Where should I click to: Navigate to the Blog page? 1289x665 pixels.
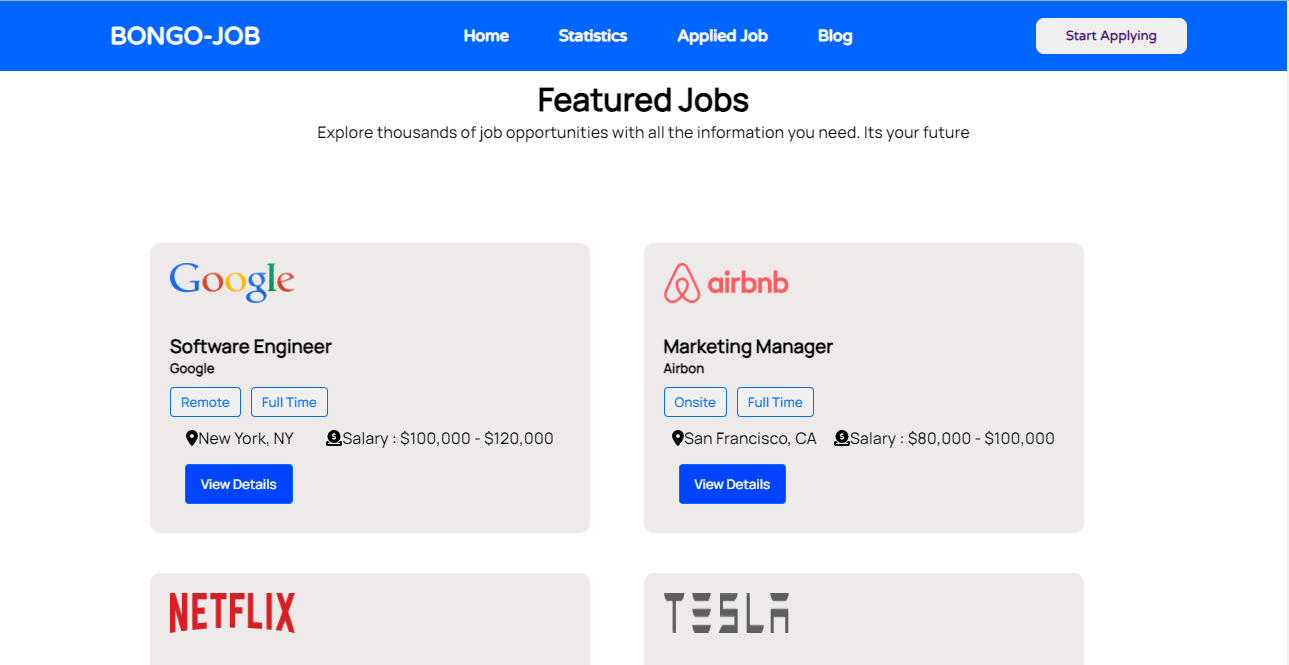pyautogui.click(x=835, y=36)
